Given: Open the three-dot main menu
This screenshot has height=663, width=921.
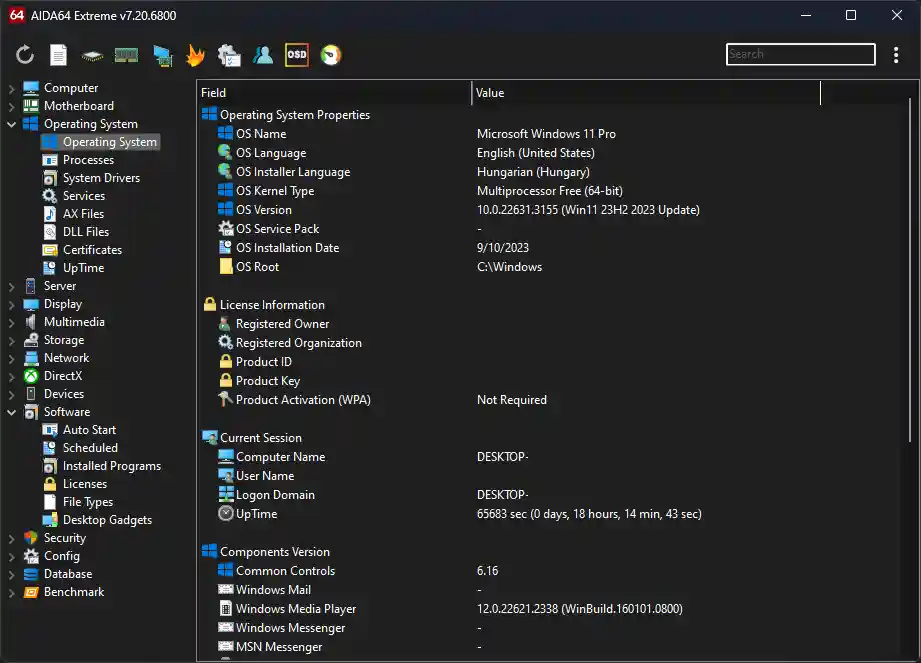Looking at the screenshot, I should coord(896,55).
